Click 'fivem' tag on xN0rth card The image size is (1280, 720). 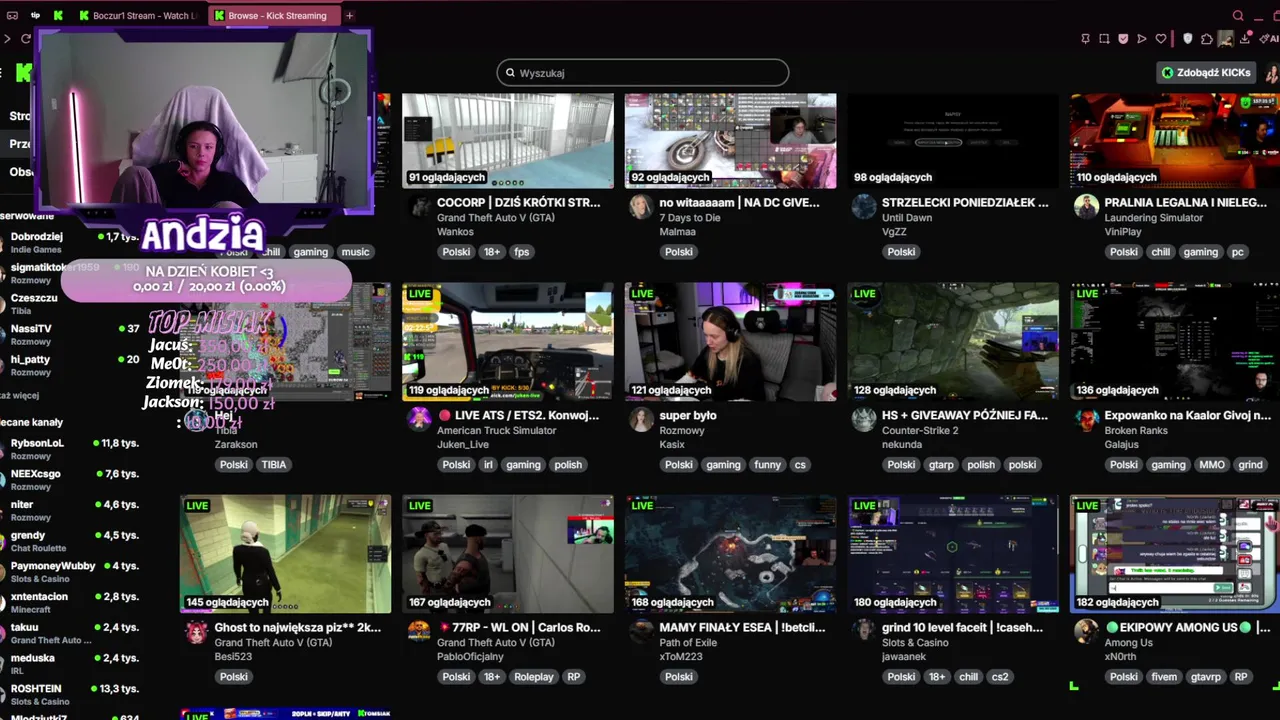pos(1164,677)
